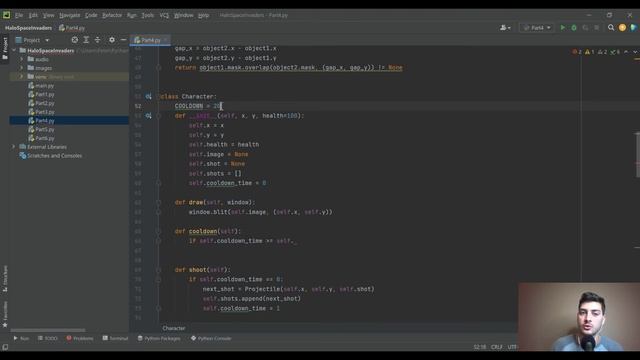This screenshot has width=640, height=360.
Task: Start debugging with the green bug icon
Action: click(574, 28)
